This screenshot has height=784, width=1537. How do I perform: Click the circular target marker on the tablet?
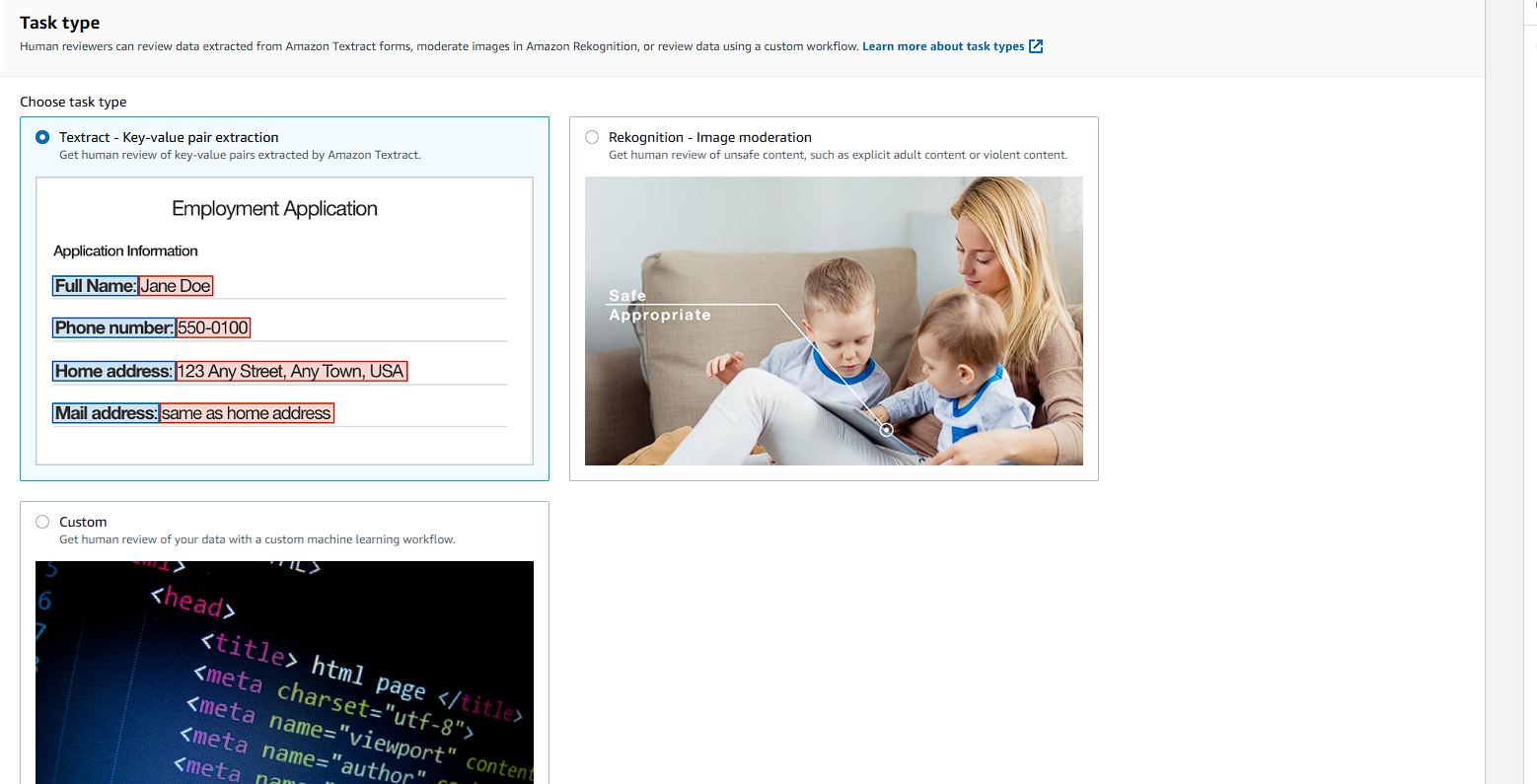coord(886,430)
